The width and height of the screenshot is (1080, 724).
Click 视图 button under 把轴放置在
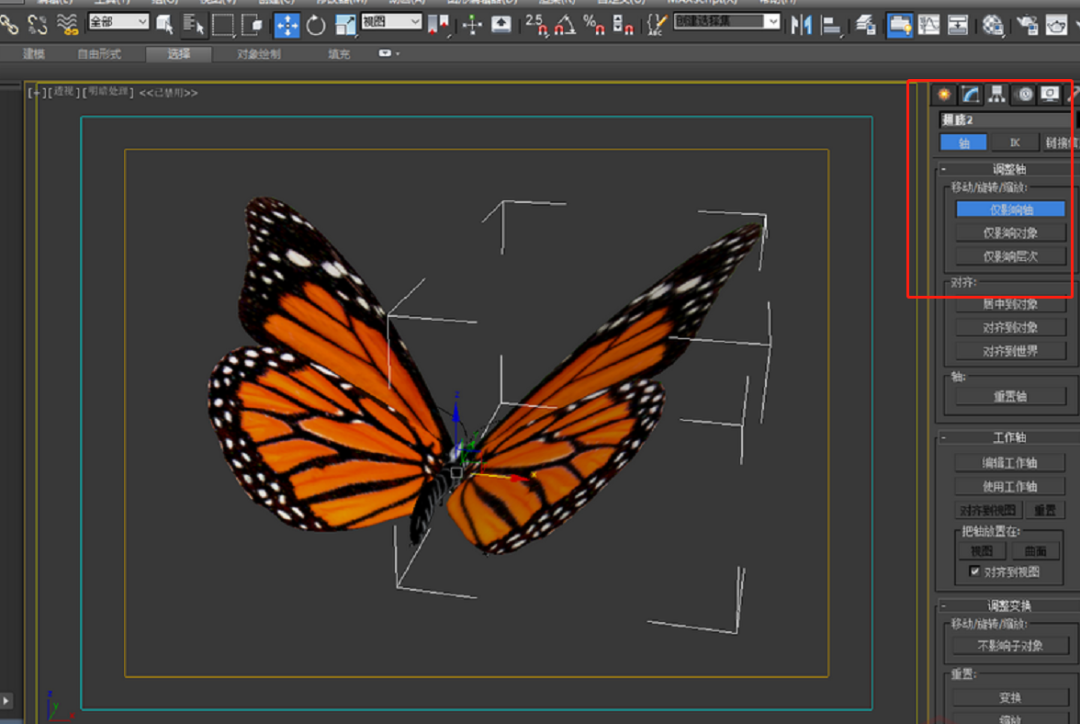pos(982,551)
